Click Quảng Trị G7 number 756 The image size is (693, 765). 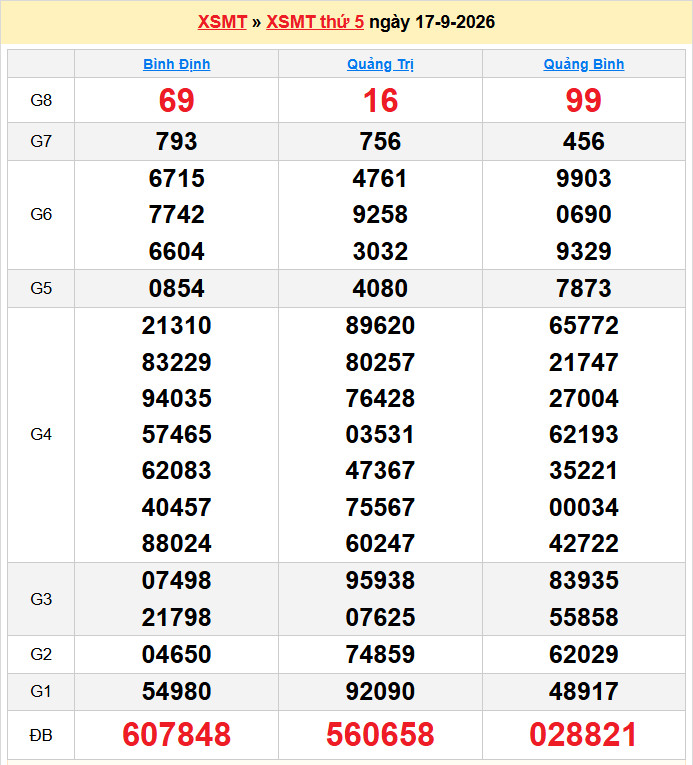(x=380, y=141)
